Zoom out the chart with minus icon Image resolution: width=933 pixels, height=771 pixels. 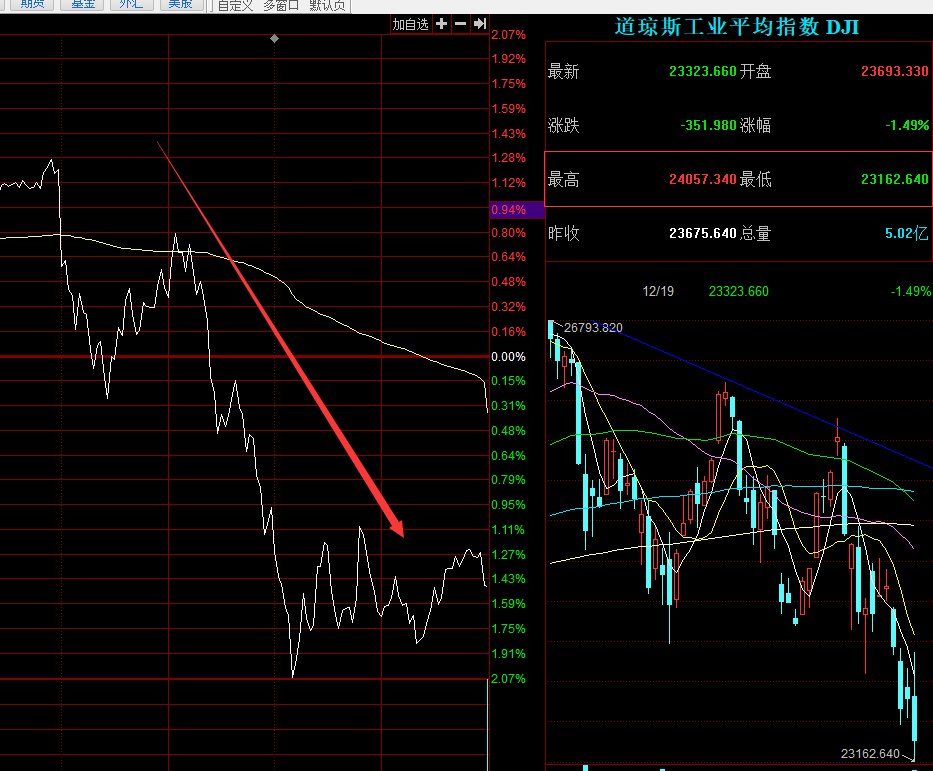460,24
